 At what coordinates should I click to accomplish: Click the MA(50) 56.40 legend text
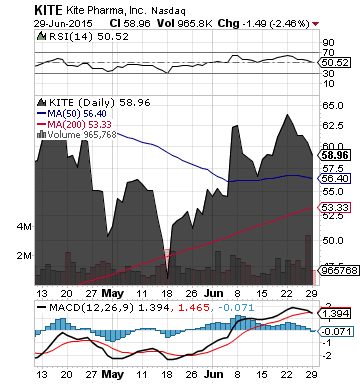click(x=77, y=114)
